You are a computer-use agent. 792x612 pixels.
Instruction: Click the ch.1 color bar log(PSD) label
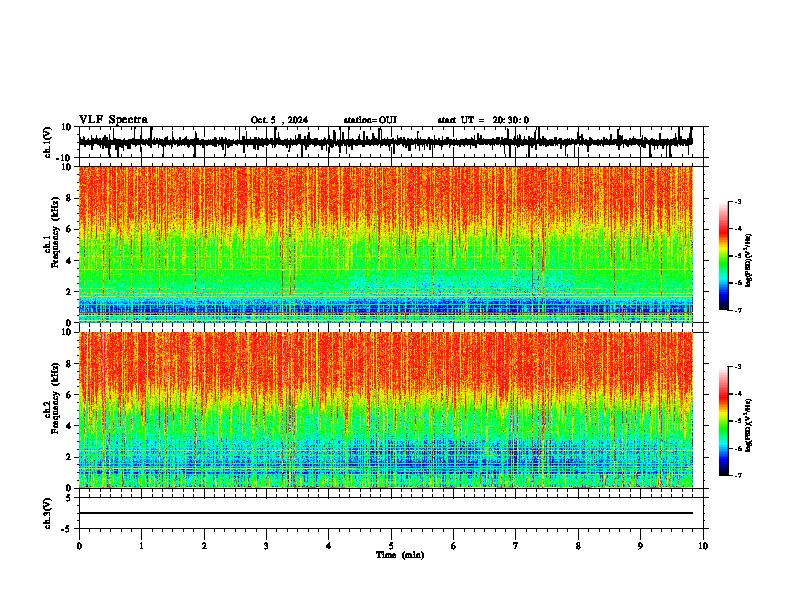coord(749,261)
